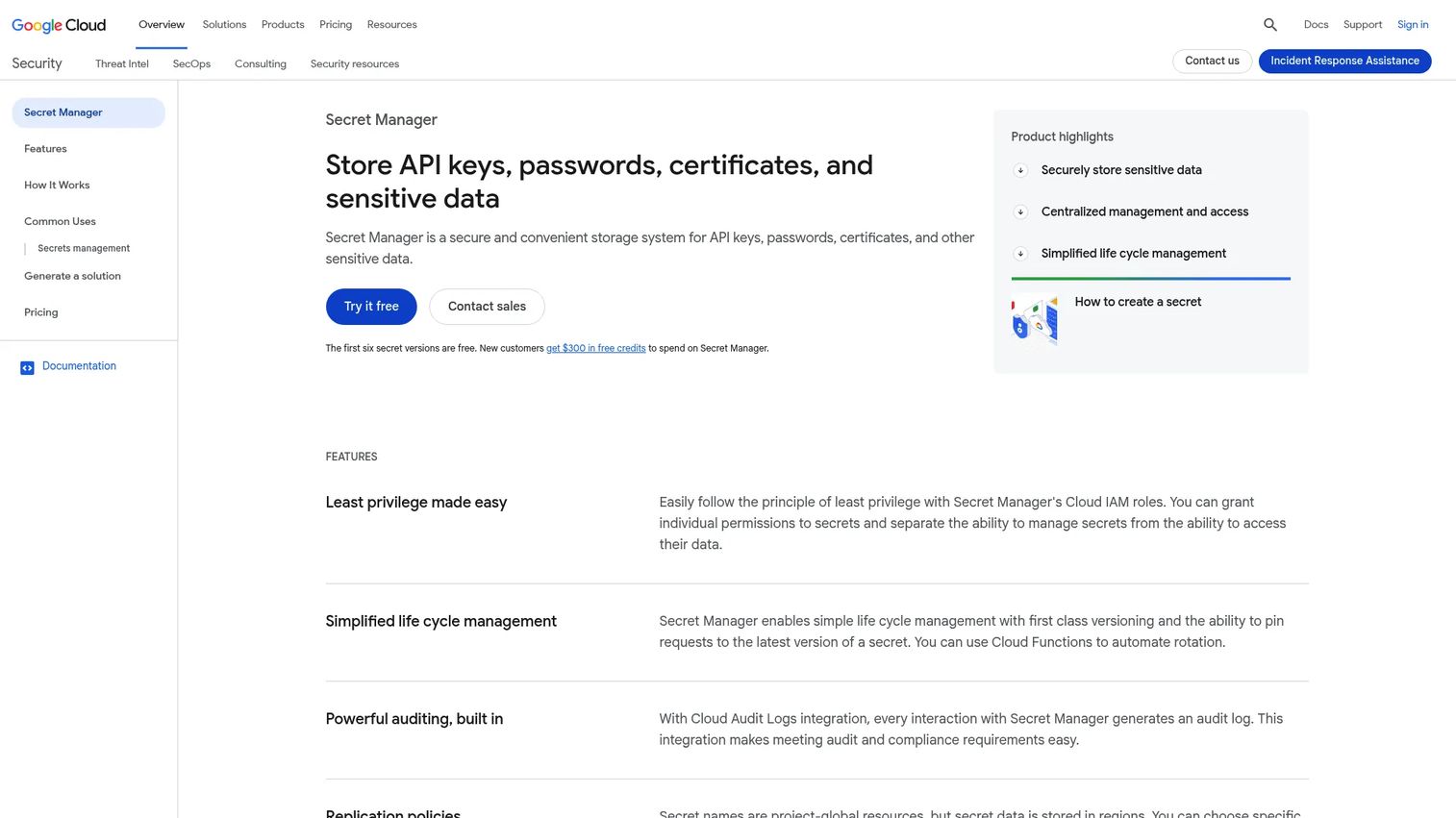The image size is (1456, 818).
Task: Click the FEATURES section label
Action: (x=351, y=458)
